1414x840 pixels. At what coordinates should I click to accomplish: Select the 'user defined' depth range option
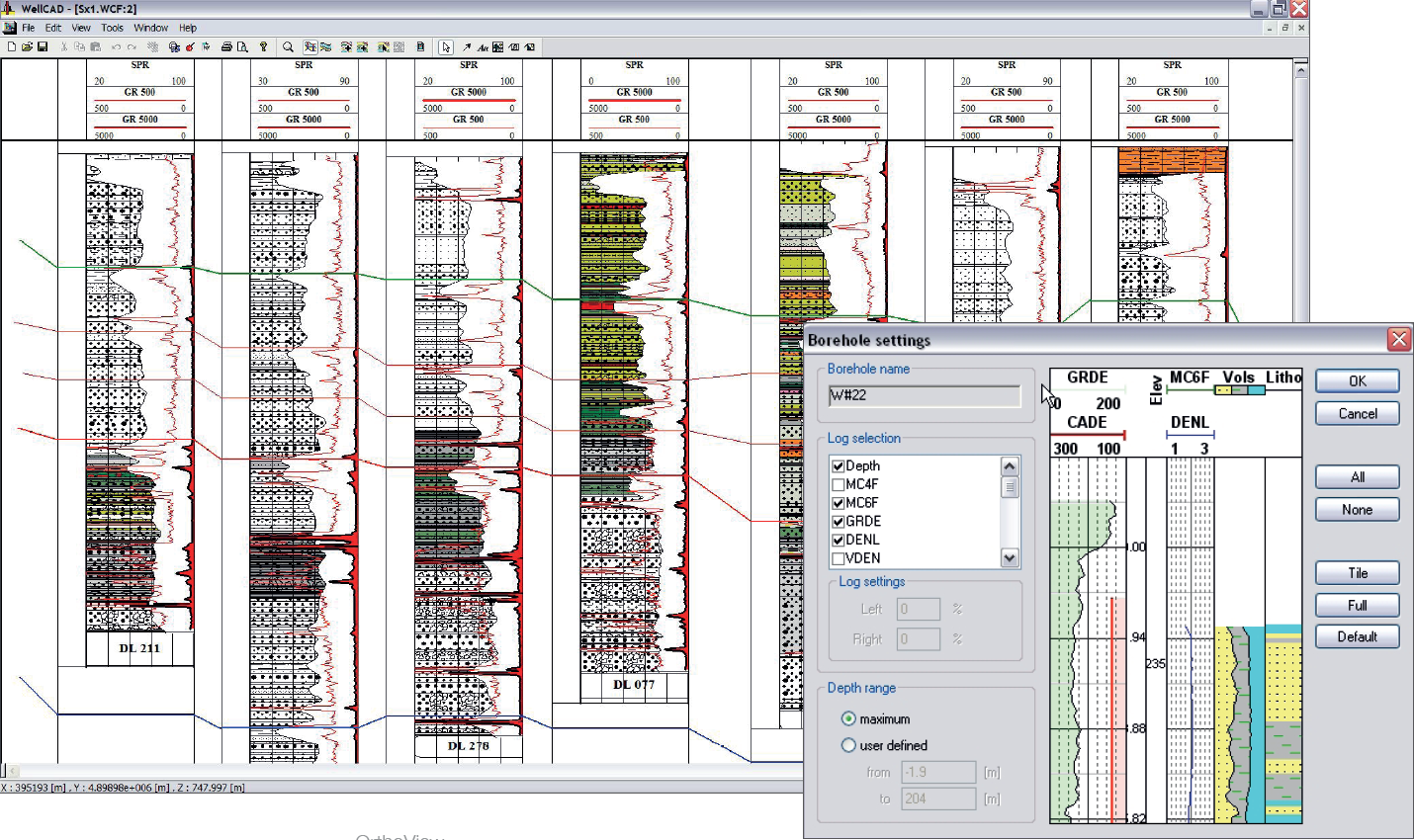848,745
